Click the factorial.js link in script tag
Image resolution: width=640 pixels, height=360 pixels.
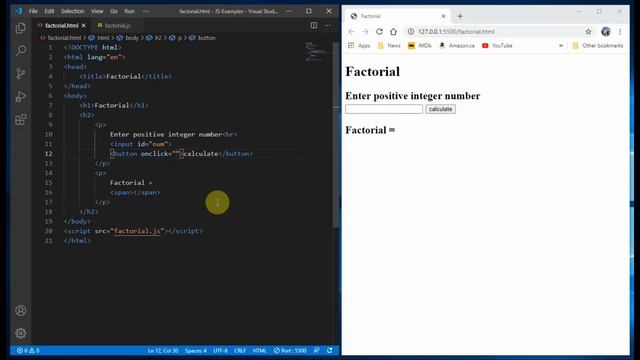137,231
